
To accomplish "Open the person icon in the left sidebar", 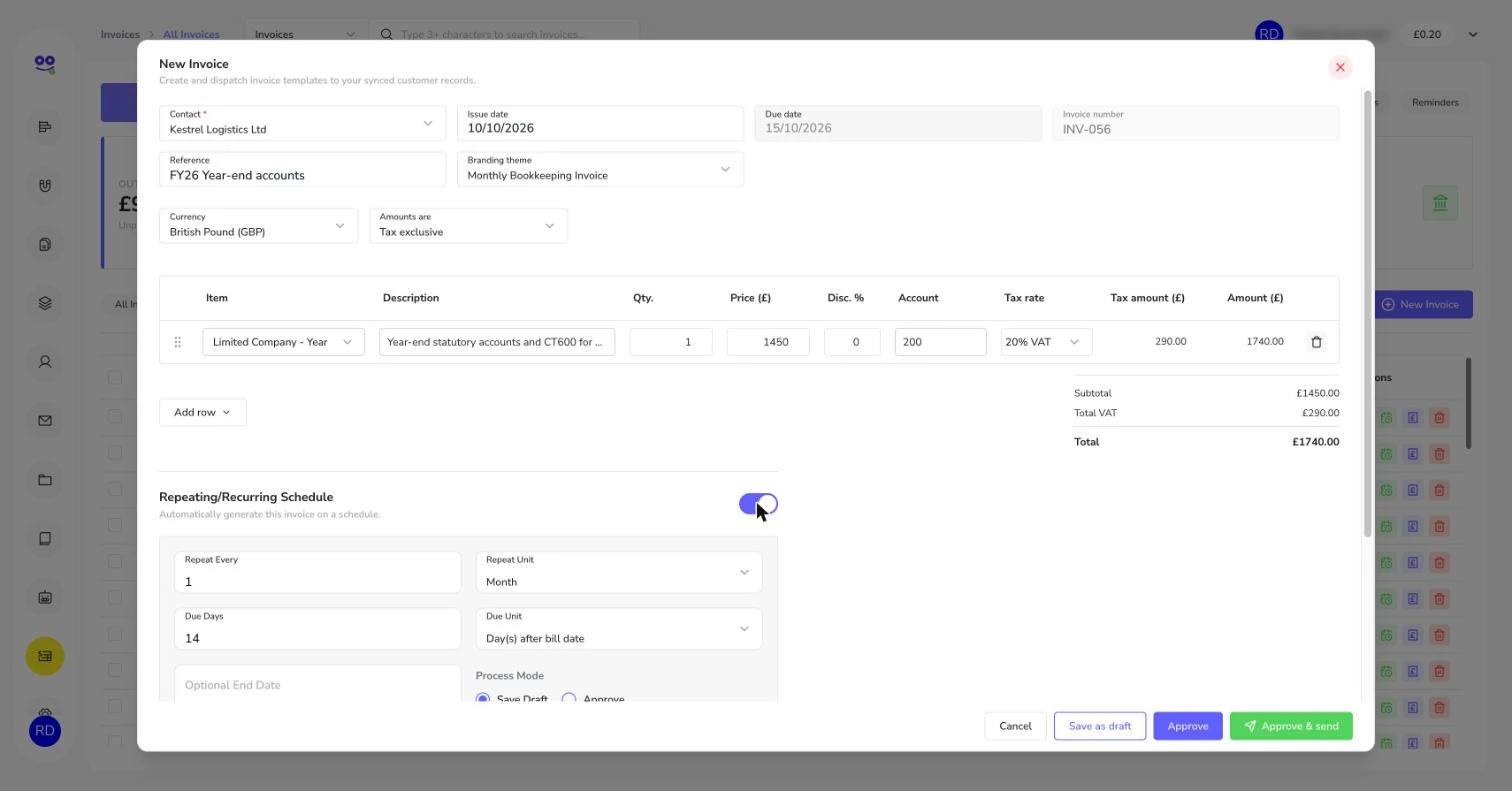I will pyautogui.click(x=45, y=362).
